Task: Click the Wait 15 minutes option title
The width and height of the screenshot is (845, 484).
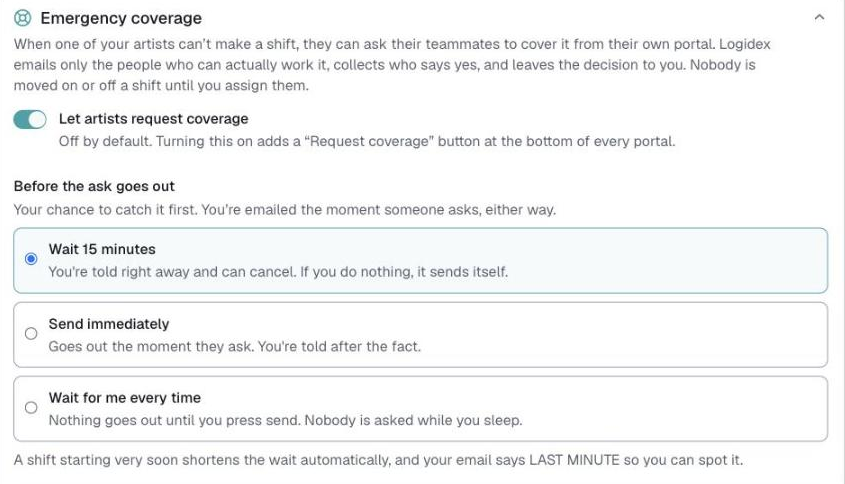Action: tap(102, 249)
